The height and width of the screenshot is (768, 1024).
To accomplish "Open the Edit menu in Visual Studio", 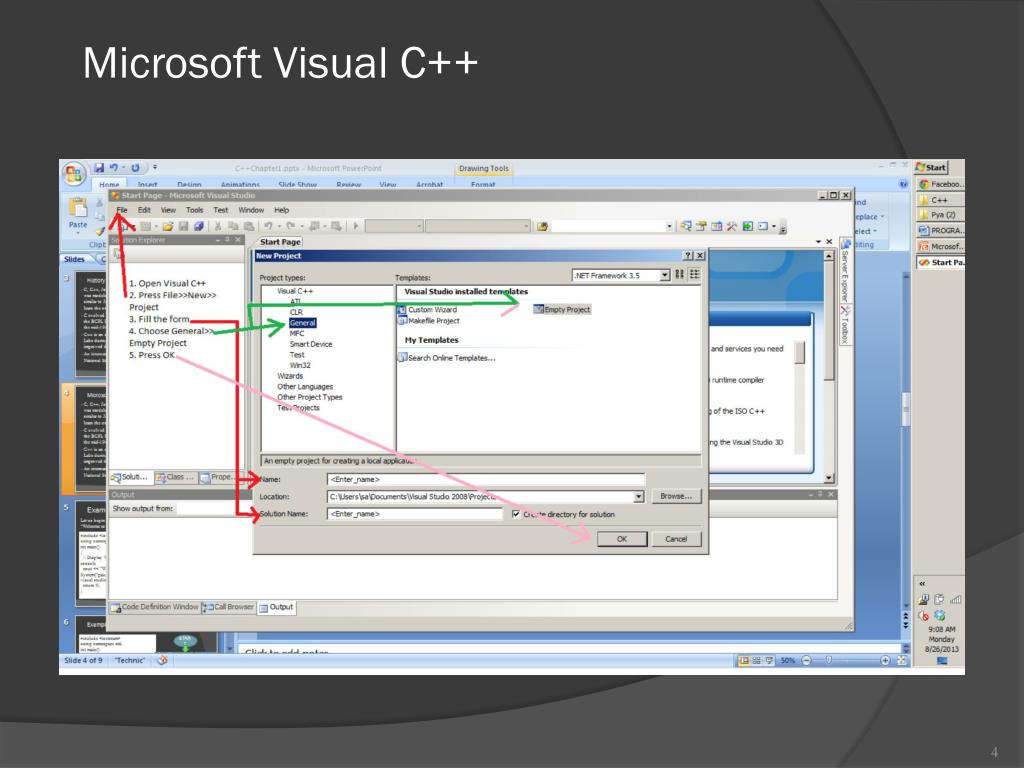I will [x=144, y=210].
